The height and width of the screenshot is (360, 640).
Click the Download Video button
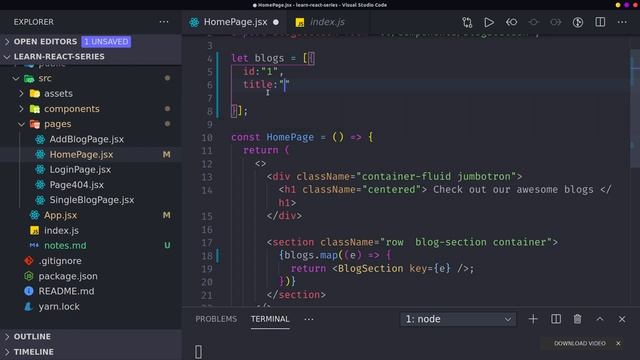pos(580,343)
